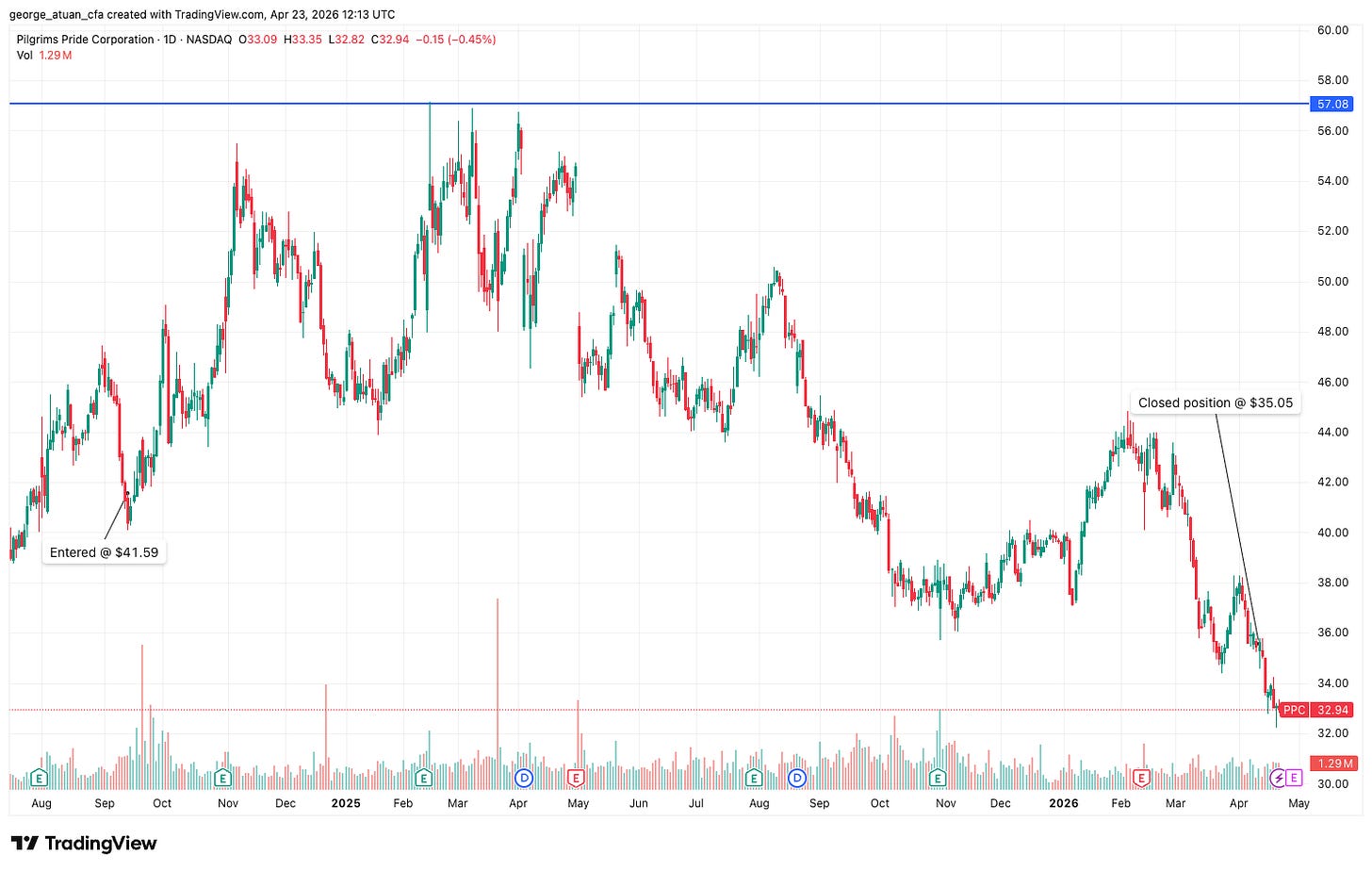Click the purple lightning bolt icon near May
Screen dimensions: 1372x871
tap(1277, 778)
